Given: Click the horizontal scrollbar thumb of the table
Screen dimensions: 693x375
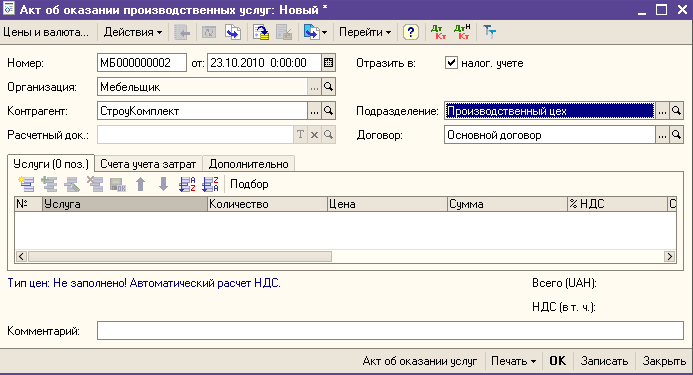Looking at the screenshot, I should (x=179, y=256).
